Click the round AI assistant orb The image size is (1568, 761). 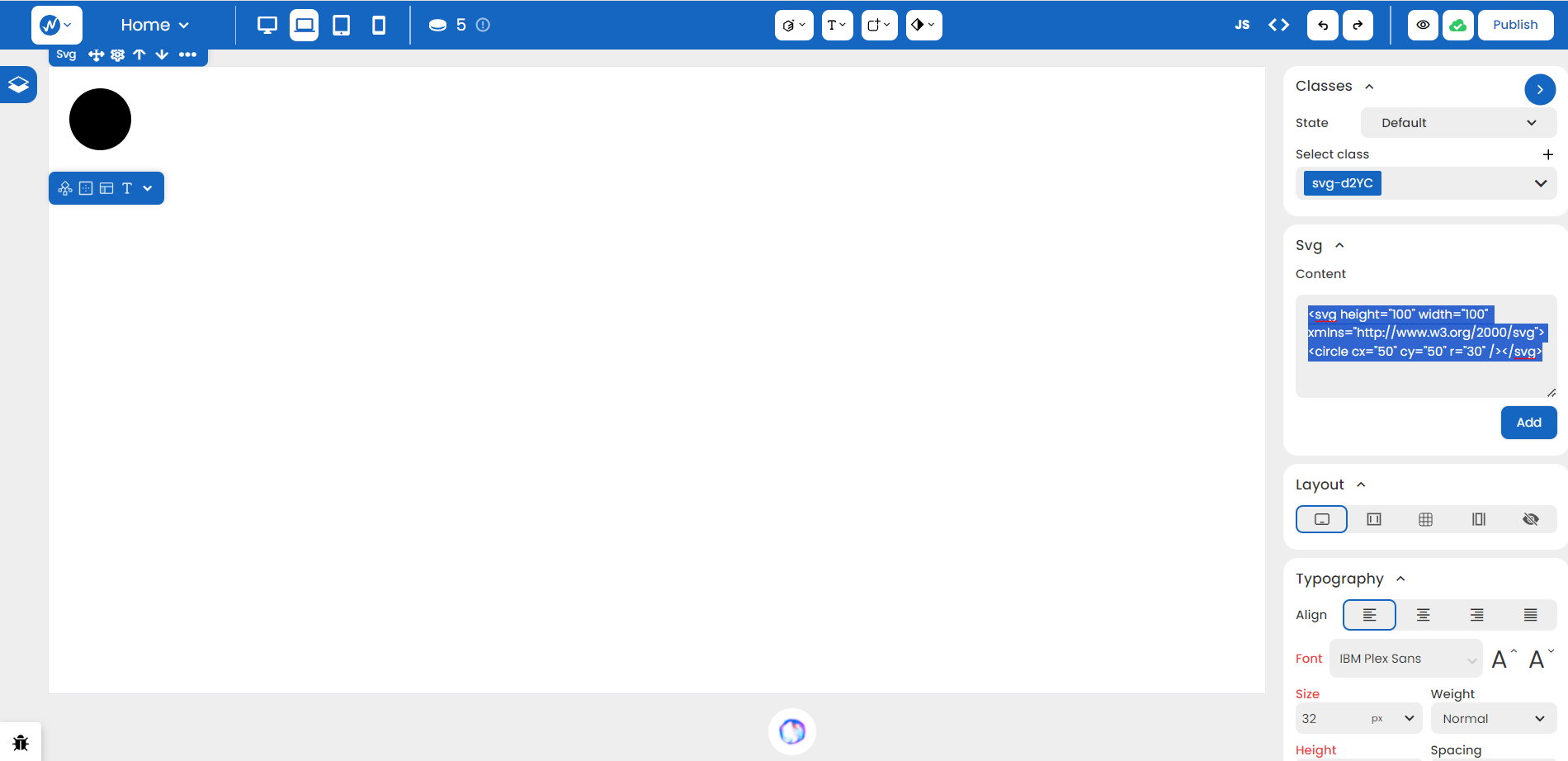pyautogui.click(x=792, y=731)
